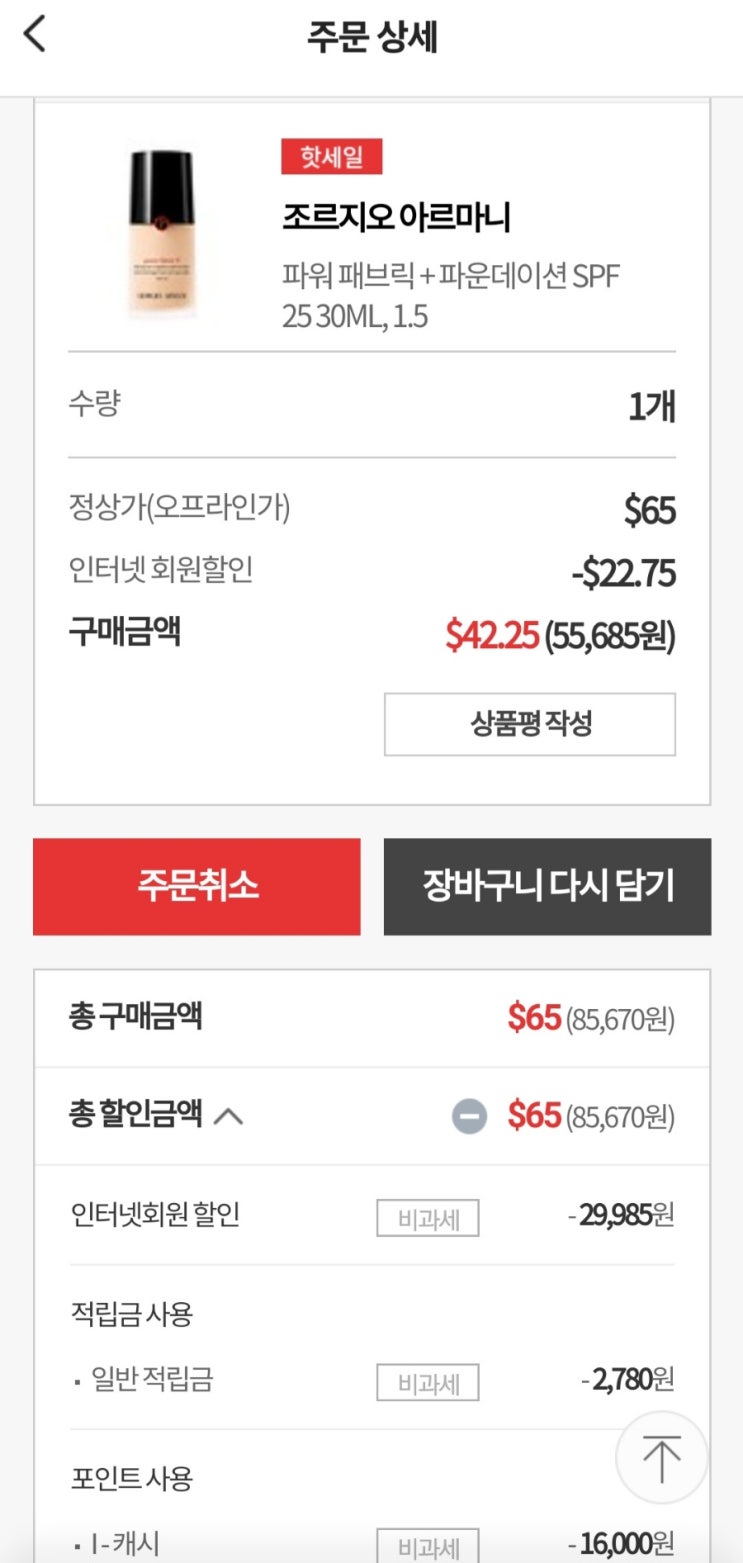Tap the red $42.25 purchase price
This screenshot has height=1563, width=743.
pyautogui.click(x=492, y=635)
